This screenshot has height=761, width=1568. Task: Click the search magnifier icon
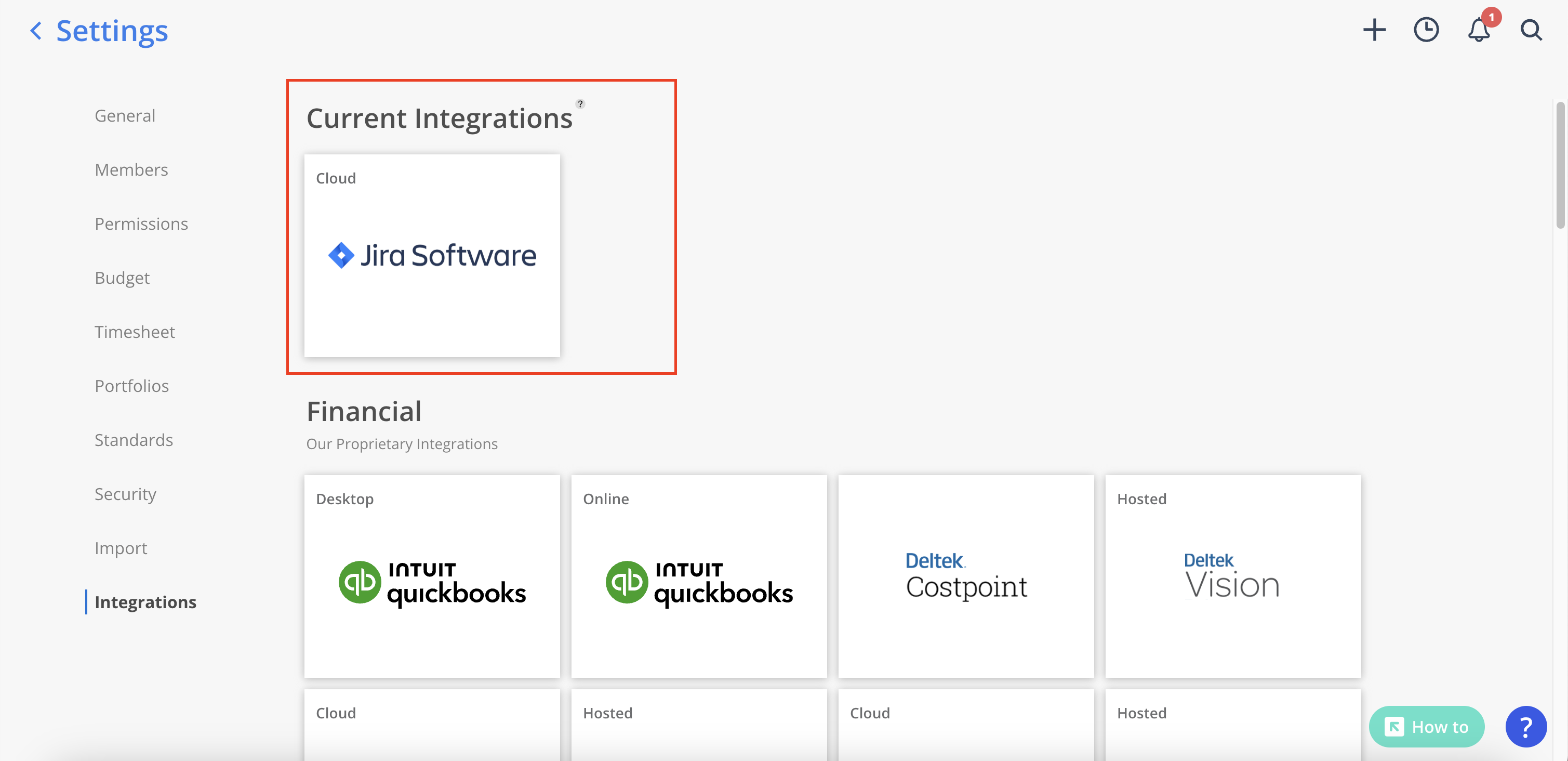(x=1531, y=30)
